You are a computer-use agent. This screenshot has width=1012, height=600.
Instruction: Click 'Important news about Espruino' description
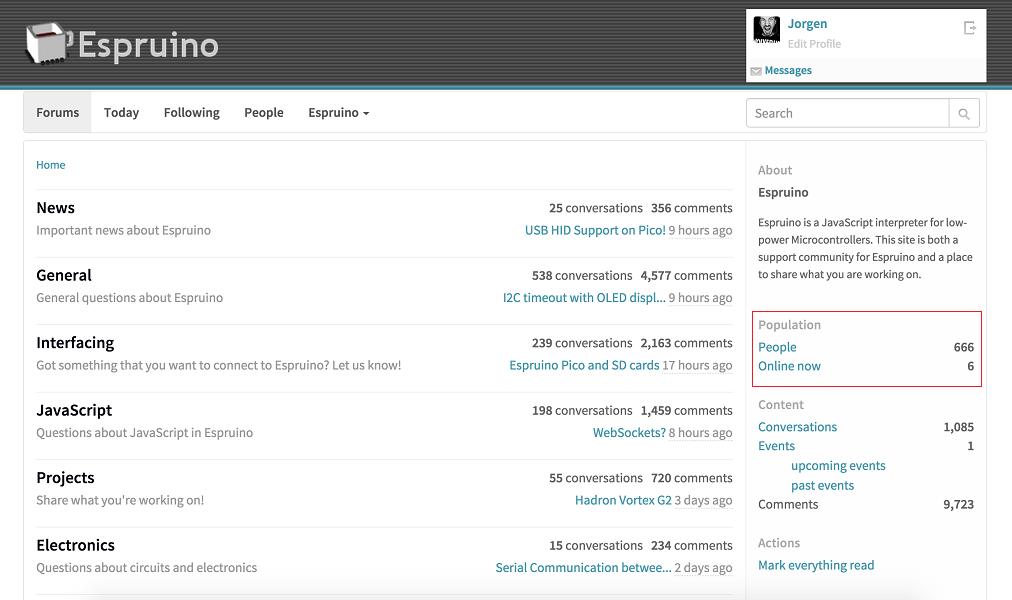click(123, 230)
